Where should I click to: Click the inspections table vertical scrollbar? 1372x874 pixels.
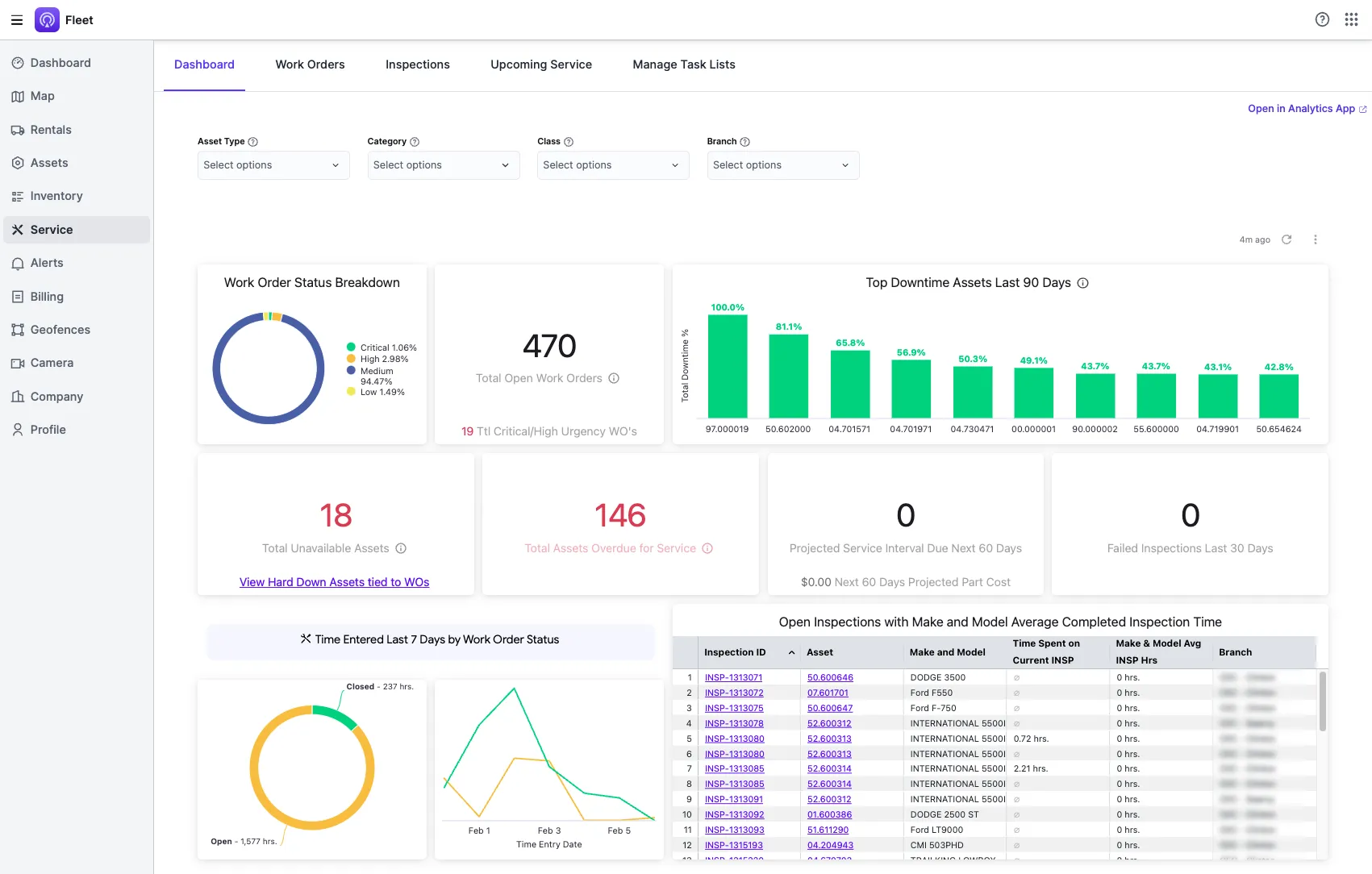[x=1322, y=701]
